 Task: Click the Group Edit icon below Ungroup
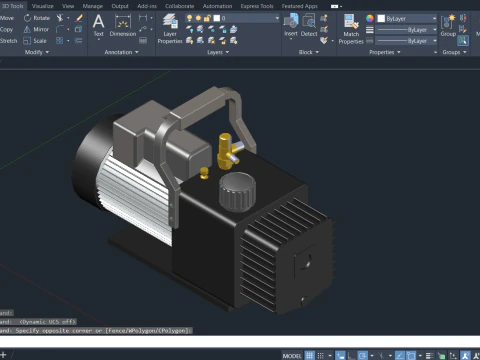[463, 29]
